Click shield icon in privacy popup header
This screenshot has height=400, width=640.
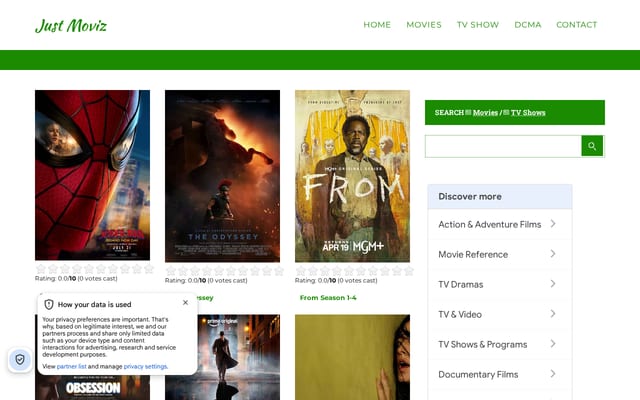tap(49, 304)
